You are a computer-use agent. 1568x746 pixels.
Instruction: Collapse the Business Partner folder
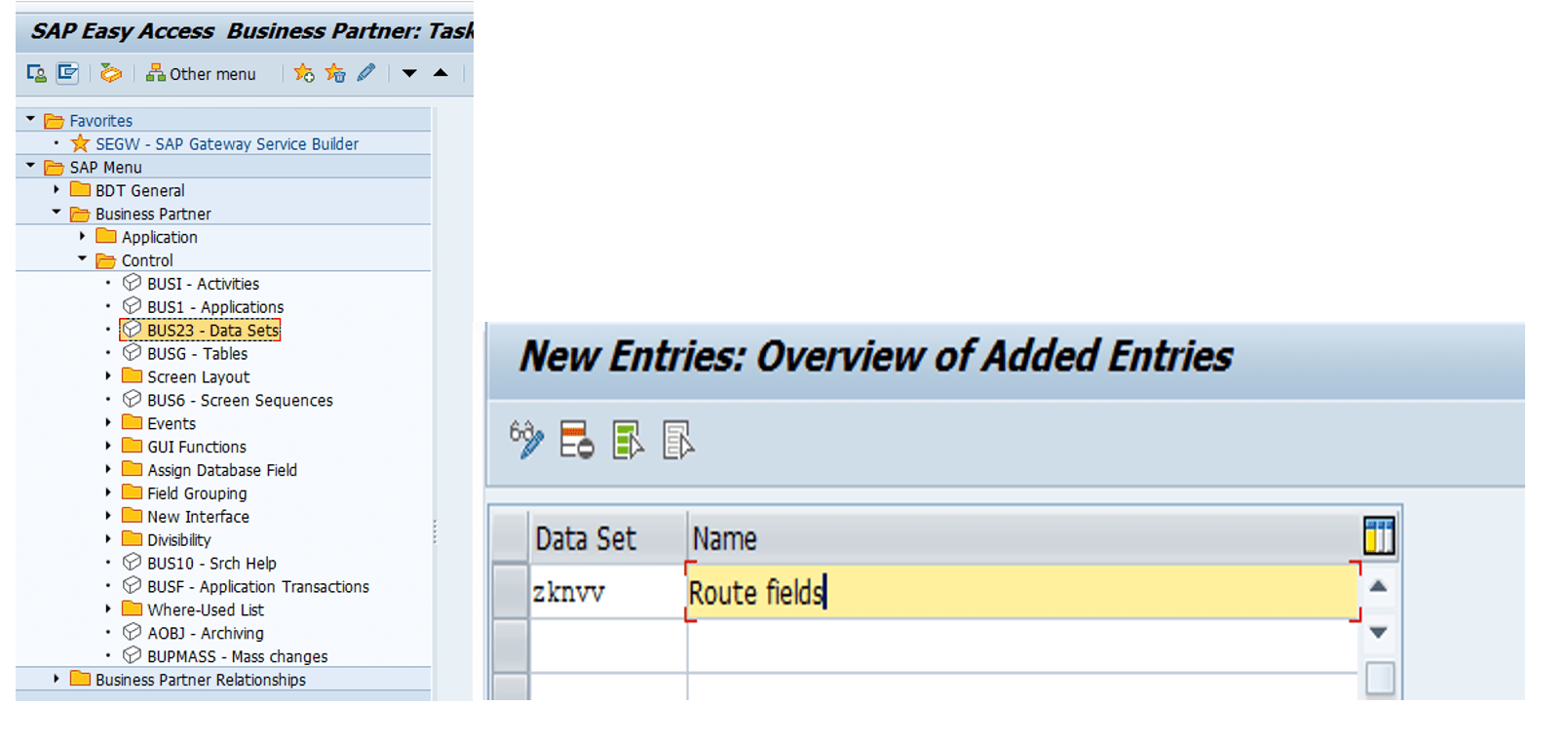tap(57, 214)
